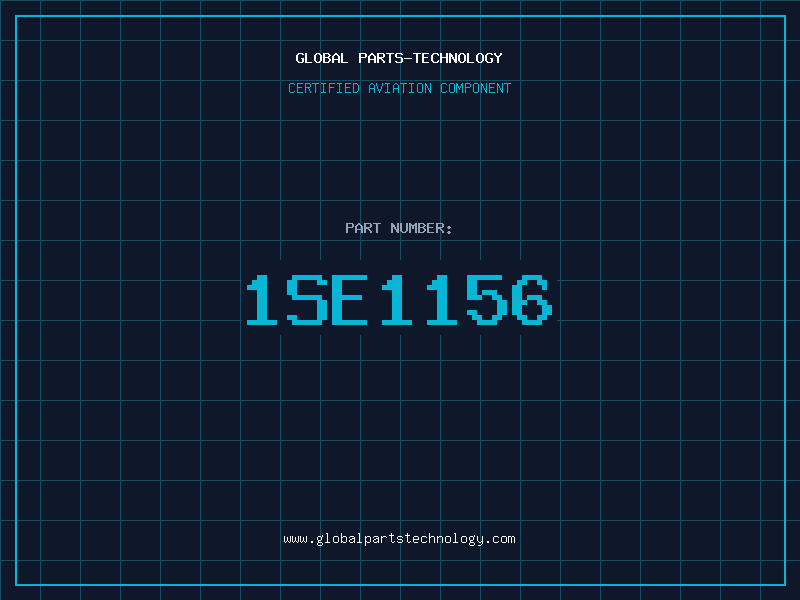Click the word GLOBAL in the heading
The width and height of the screenshot is (800, 600).
[322, 59]
